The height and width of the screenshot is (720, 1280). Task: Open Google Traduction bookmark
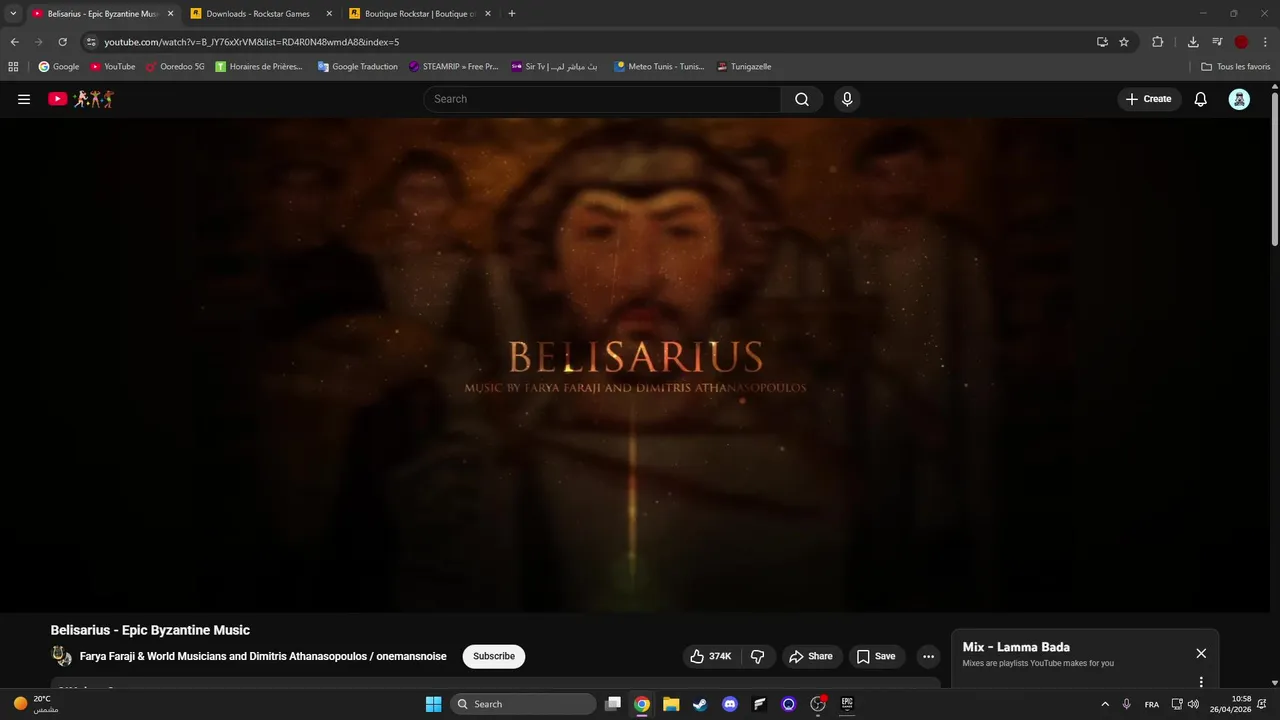click(357, 67)
